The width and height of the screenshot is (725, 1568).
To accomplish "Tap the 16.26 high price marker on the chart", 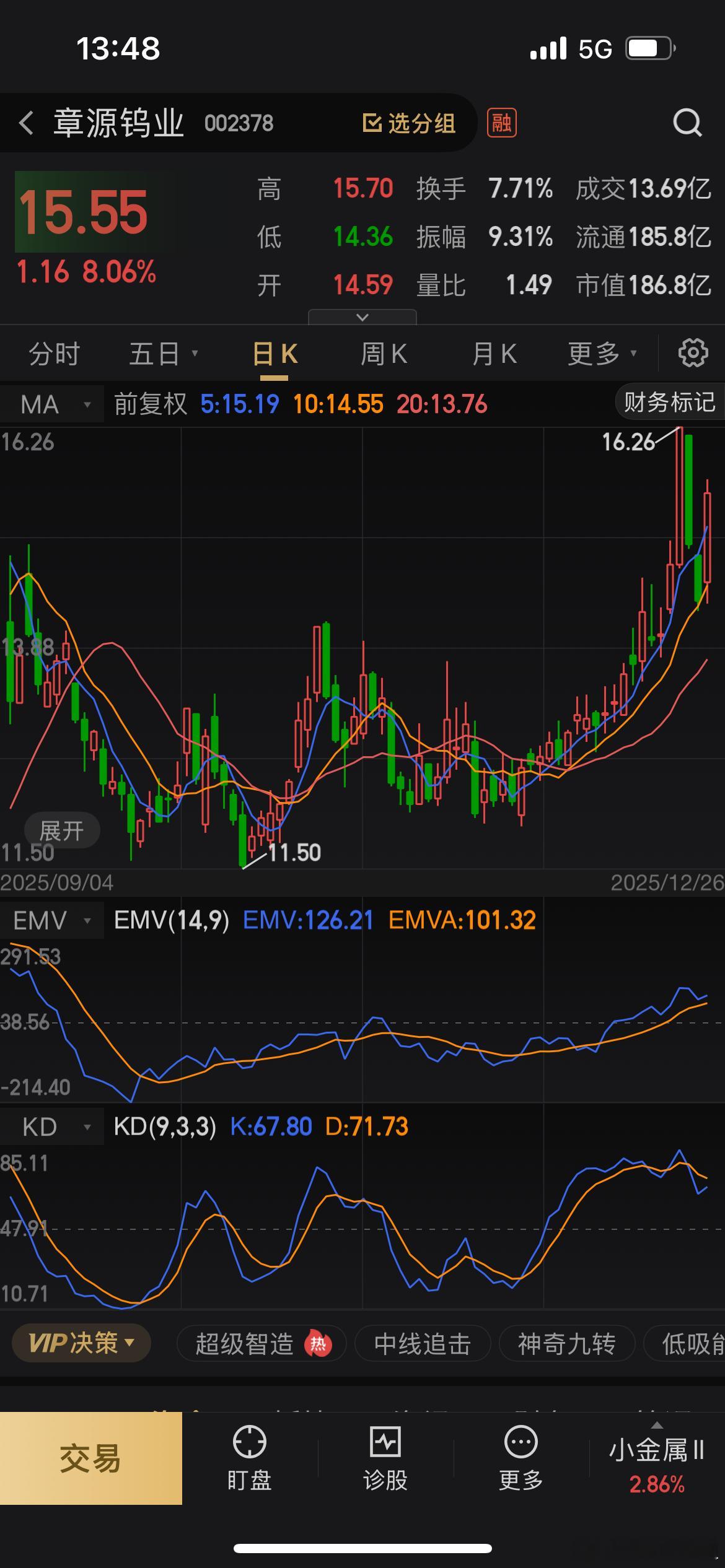I will click(628, 442).
